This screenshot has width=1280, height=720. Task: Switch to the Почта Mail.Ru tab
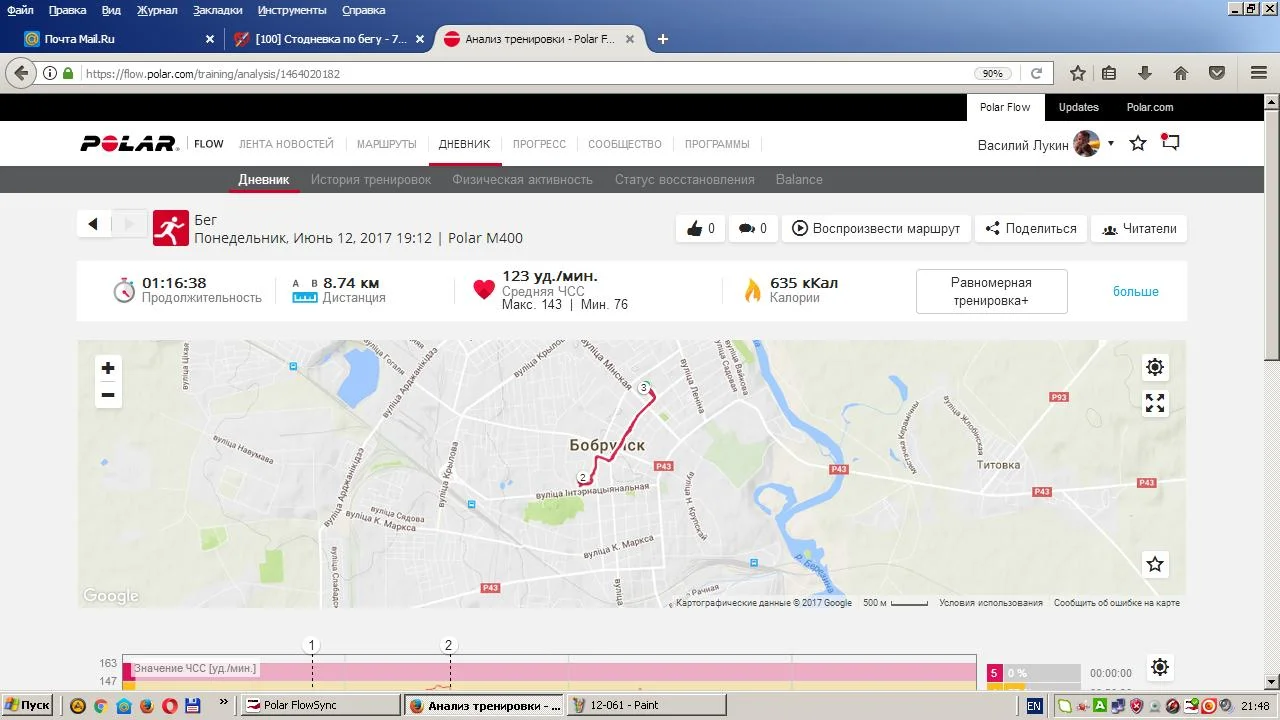click(x=118, y=39)
